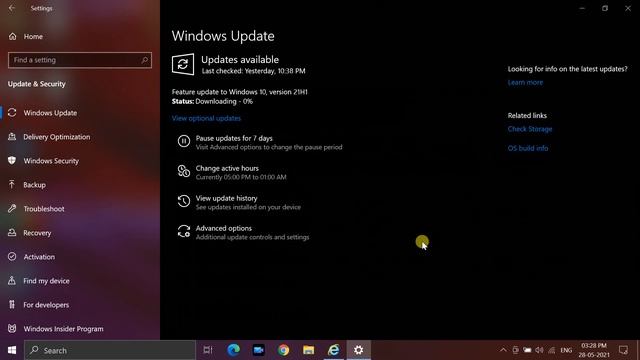Go back using the Settings back arrow

click(11, 8)
